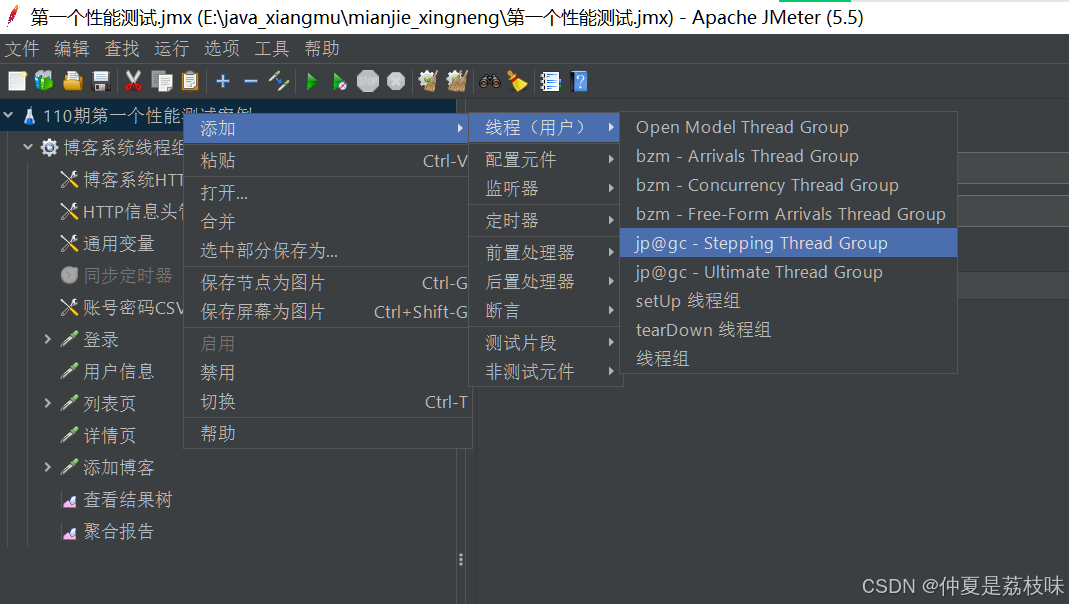Select the 用户信息 tree node
1069x604 pixels.
(119, 372)
